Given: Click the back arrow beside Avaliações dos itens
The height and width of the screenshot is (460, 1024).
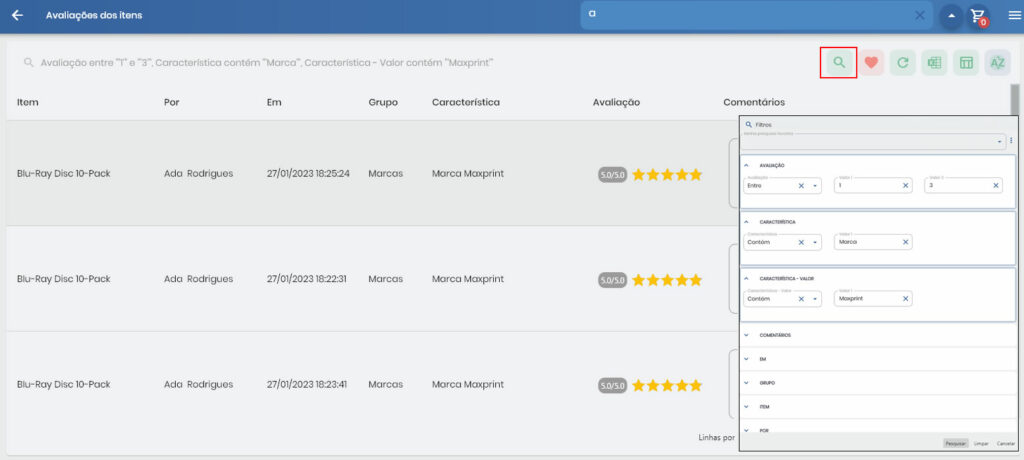Looking at the screenshot, I should tap(17, 15).
